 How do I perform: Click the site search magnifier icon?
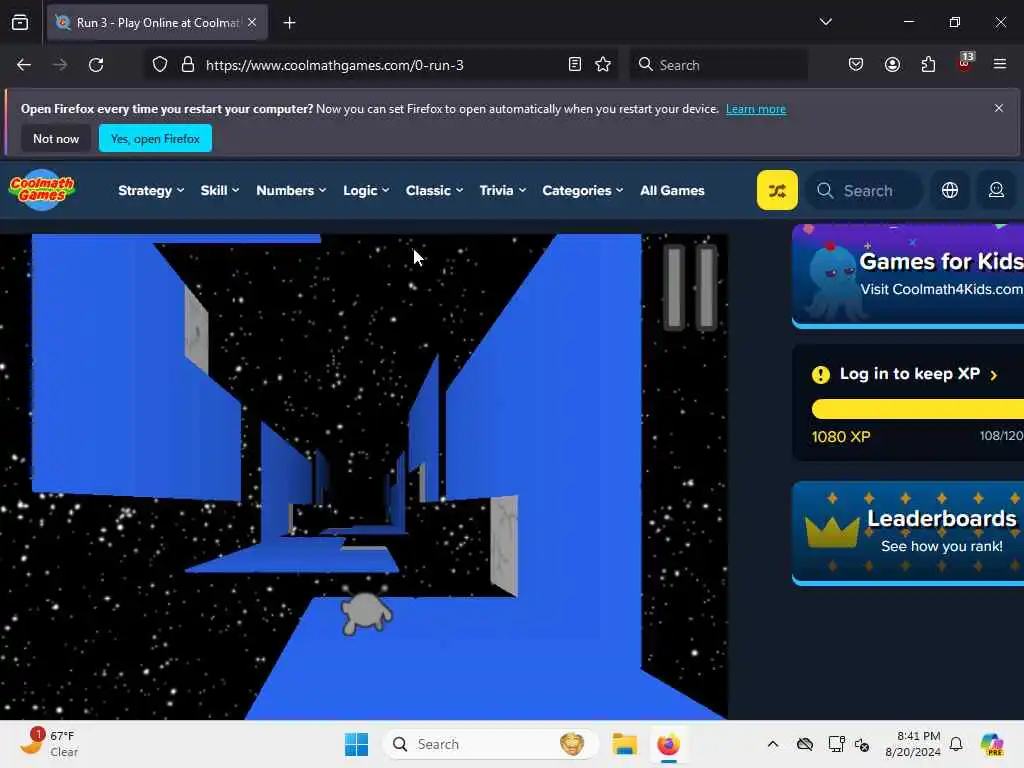(825, 190)
